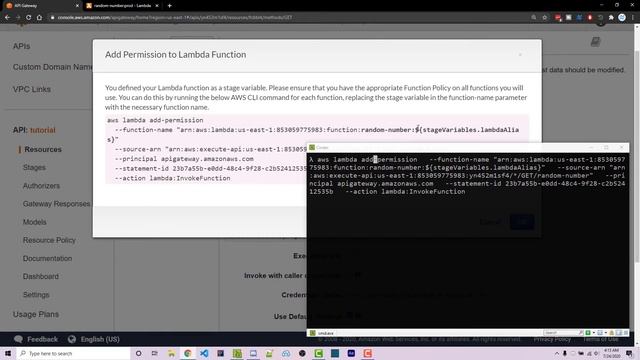Select Settings in the API menu

pos(36,295)
